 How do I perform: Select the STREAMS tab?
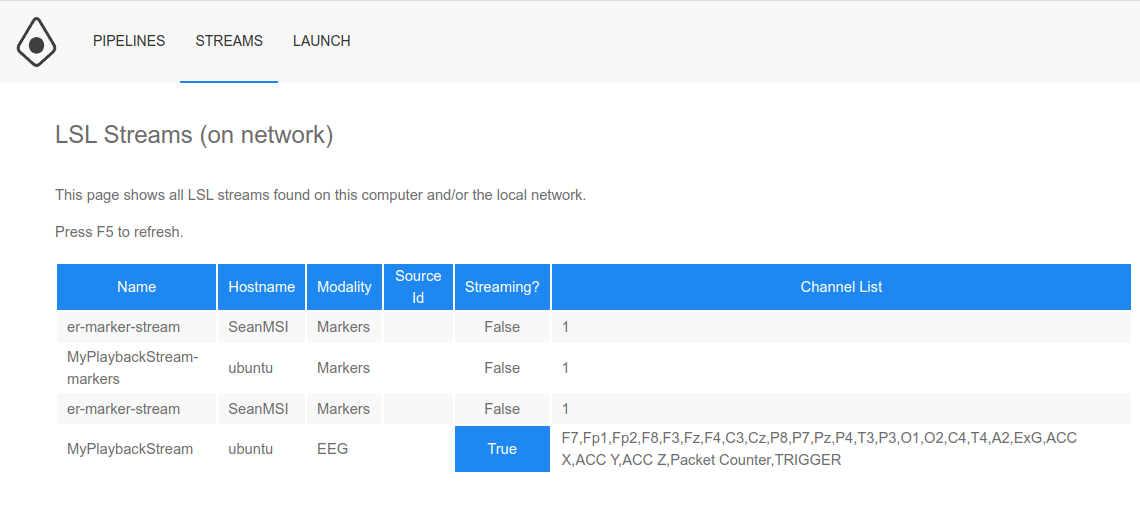[229, 41]
